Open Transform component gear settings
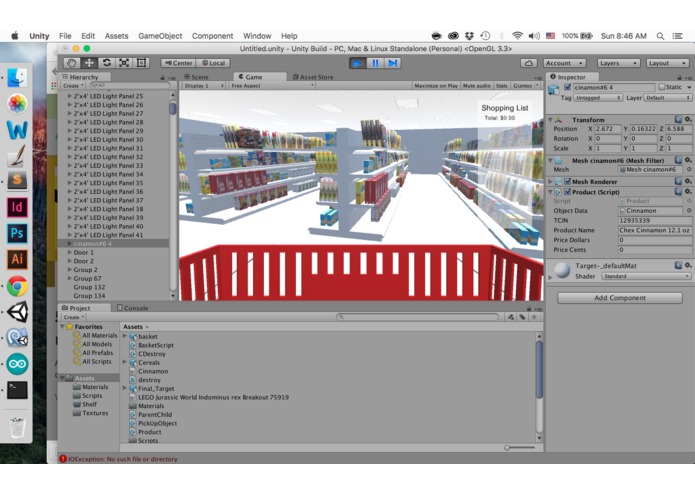Screen dimensions: 695x494 point(688,120)
